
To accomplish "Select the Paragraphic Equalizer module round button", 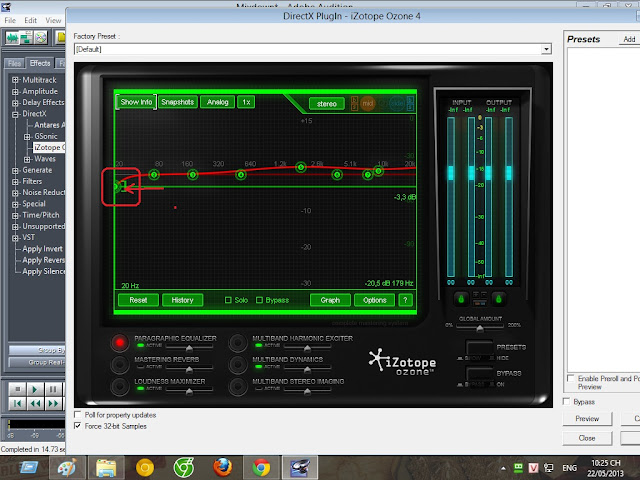I will coord(120,342).
